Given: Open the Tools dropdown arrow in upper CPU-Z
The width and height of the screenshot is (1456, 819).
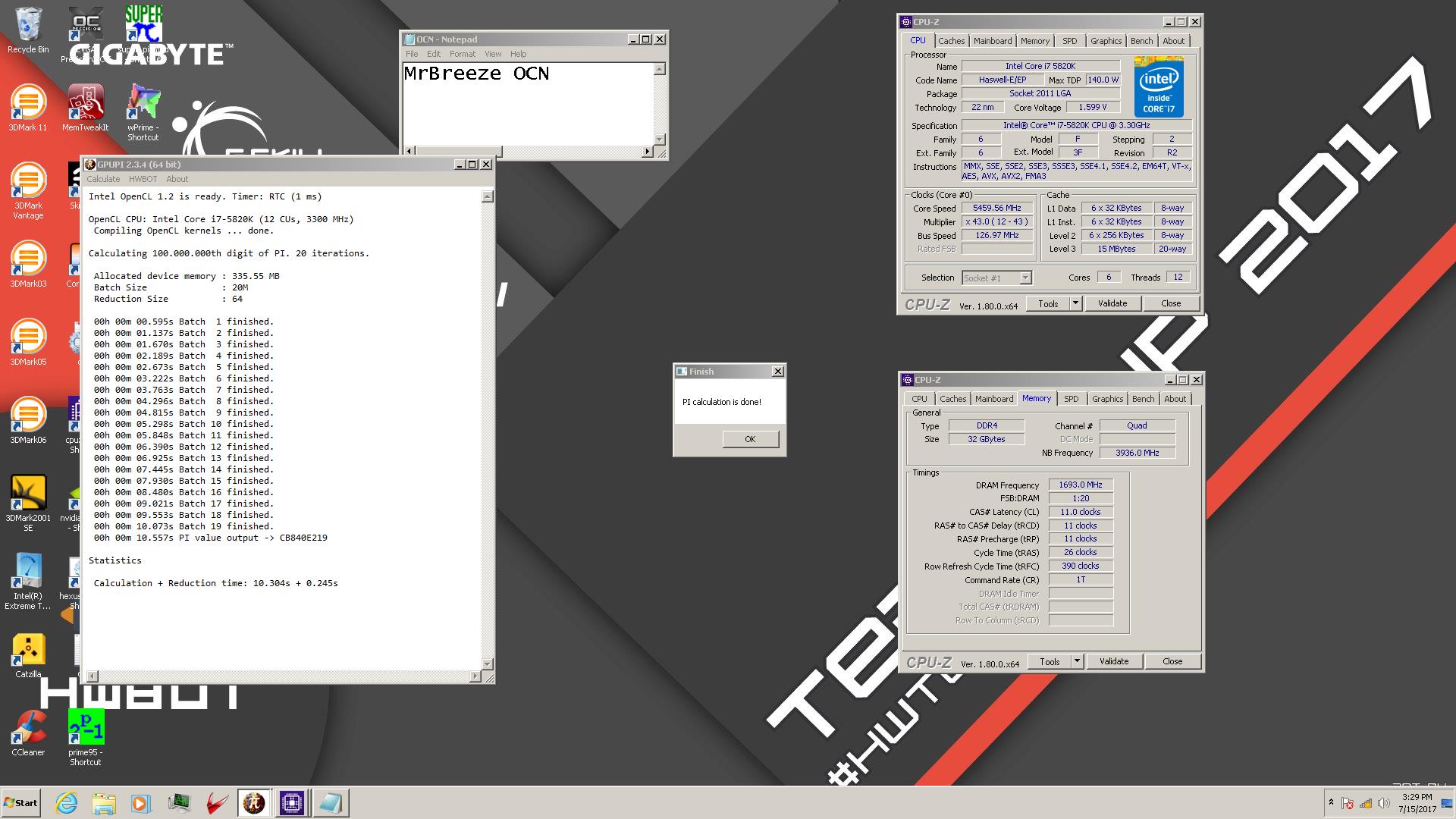Looking at the screenshot, I should click(x=1075, y=303).
